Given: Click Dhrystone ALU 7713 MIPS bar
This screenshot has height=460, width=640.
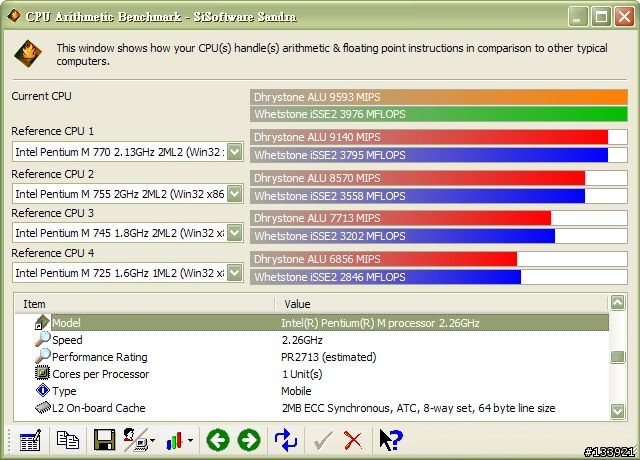Looking at the screenshot, I should [x=439, y=218].
